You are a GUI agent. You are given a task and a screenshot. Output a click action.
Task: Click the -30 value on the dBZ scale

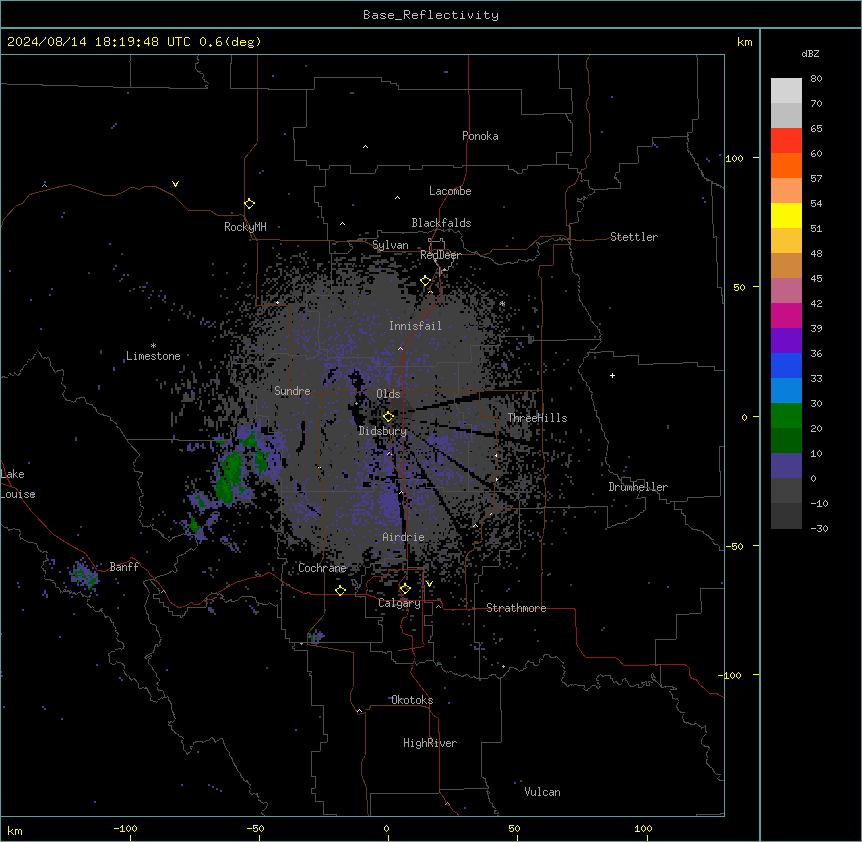819,529
